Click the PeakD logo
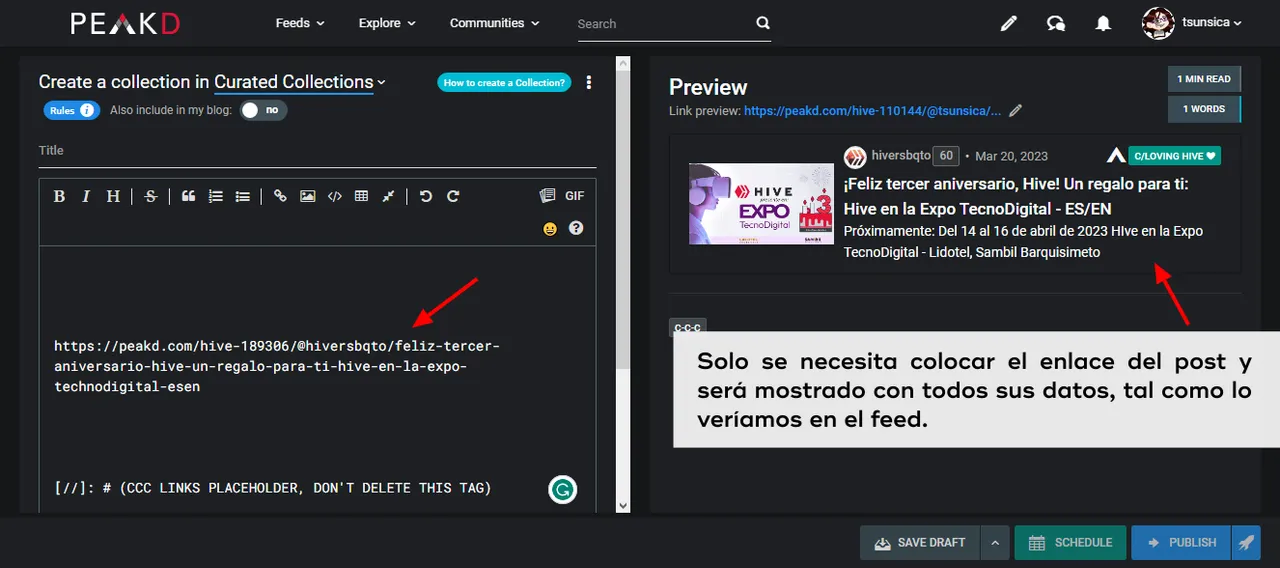 [125, 23]
